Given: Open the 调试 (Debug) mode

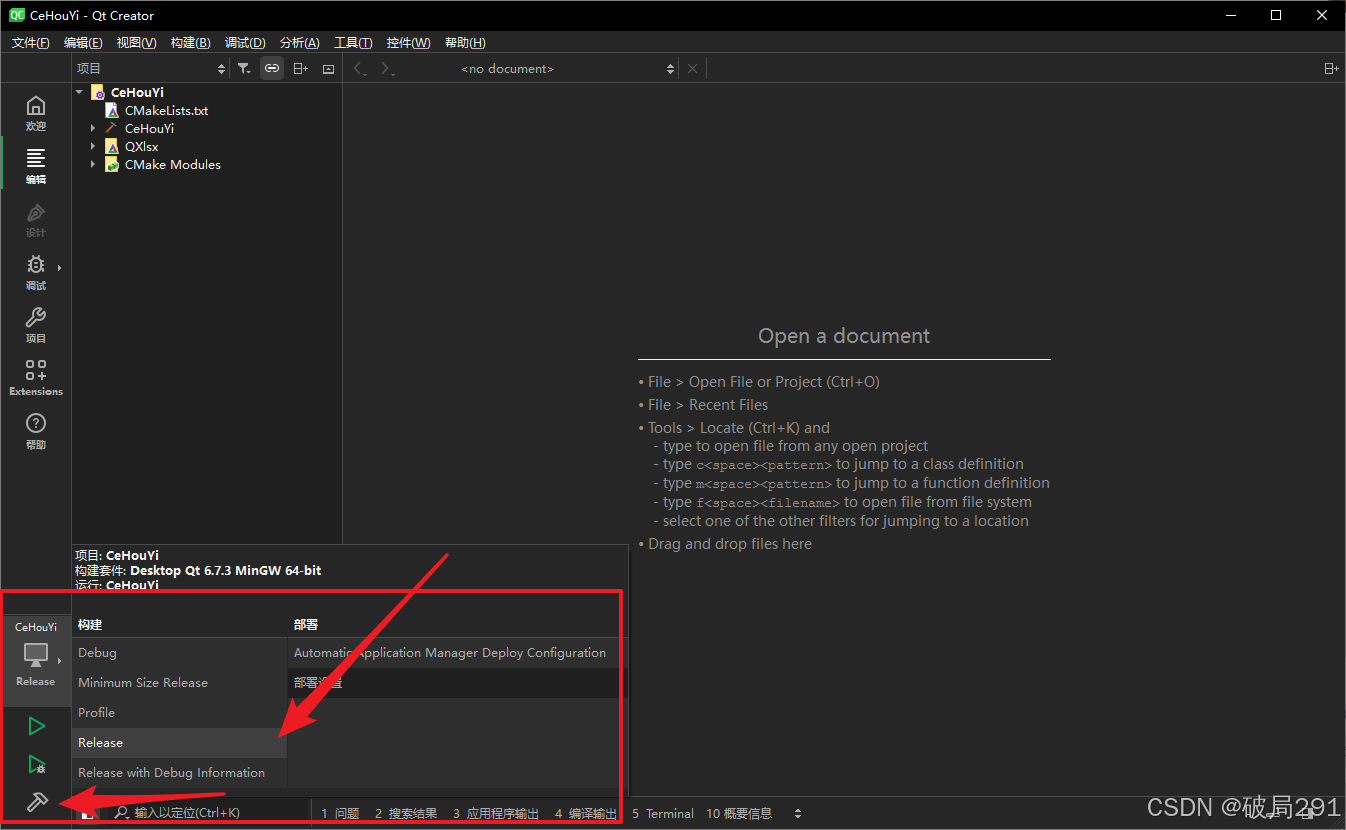Looking at the screenshot, I should (x=36, y=271).
